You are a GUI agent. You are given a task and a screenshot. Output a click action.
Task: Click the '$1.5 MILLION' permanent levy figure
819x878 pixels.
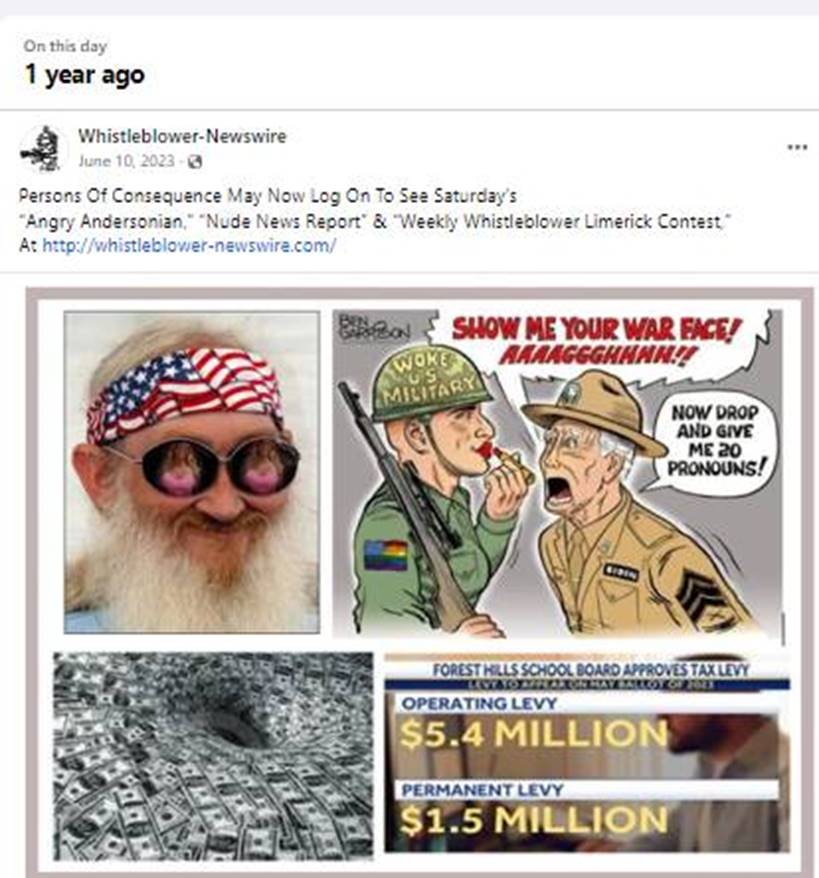click(534, 819)
